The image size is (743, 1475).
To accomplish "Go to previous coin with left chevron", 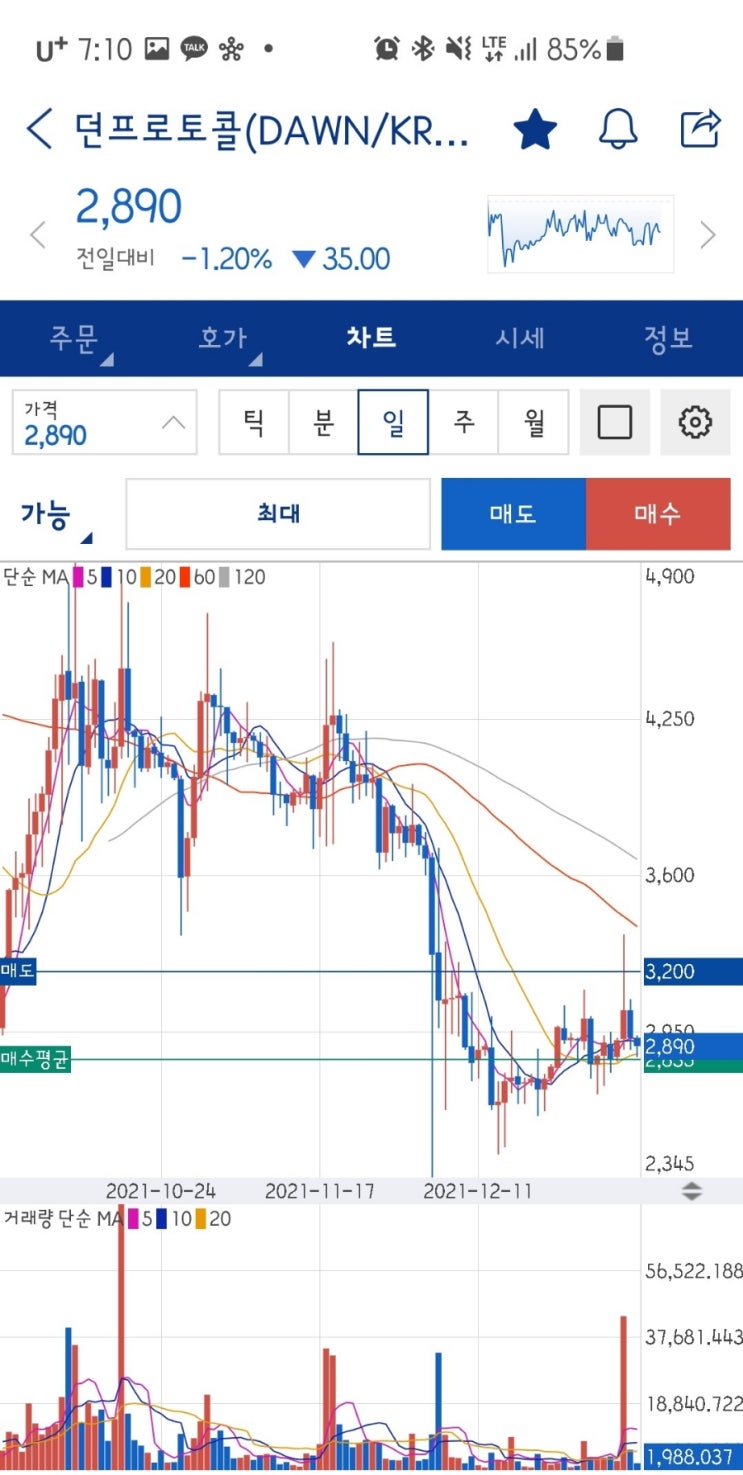I will point(38,236).
